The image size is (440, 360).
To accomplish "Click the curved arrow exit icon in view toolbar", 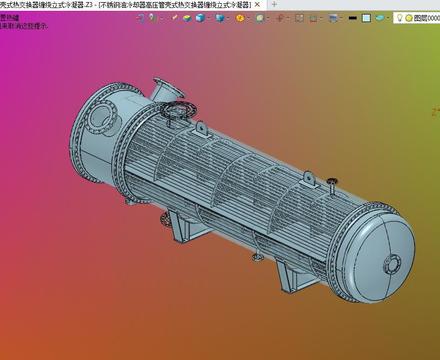I will click(x=140, y=18).
